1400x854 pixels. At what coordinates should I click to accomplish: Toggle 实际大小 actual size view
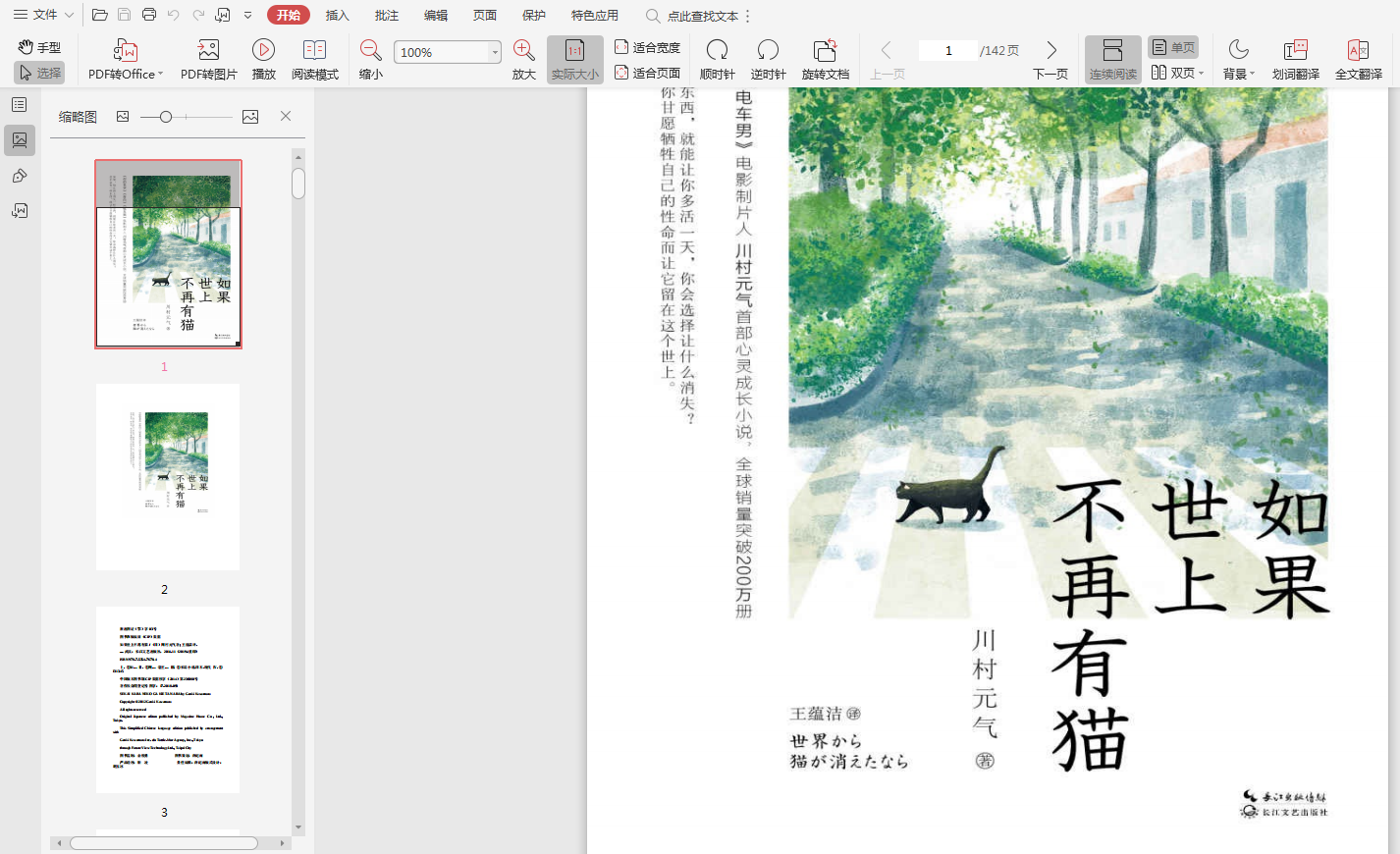[x=574, y=60]
